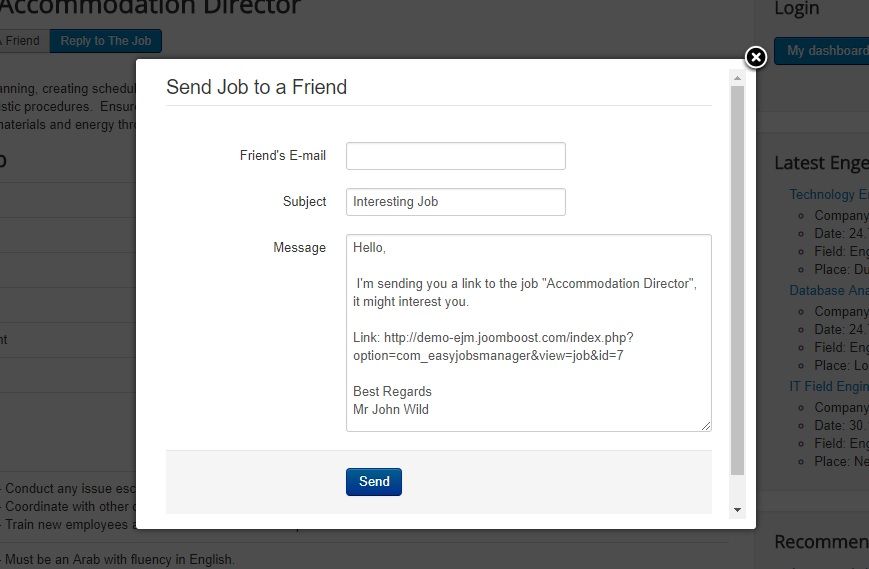The height and width of the screenshot is (569, 869).
Task: Focus the Friend's E-mail field
Action: click(x=456, y=156)
